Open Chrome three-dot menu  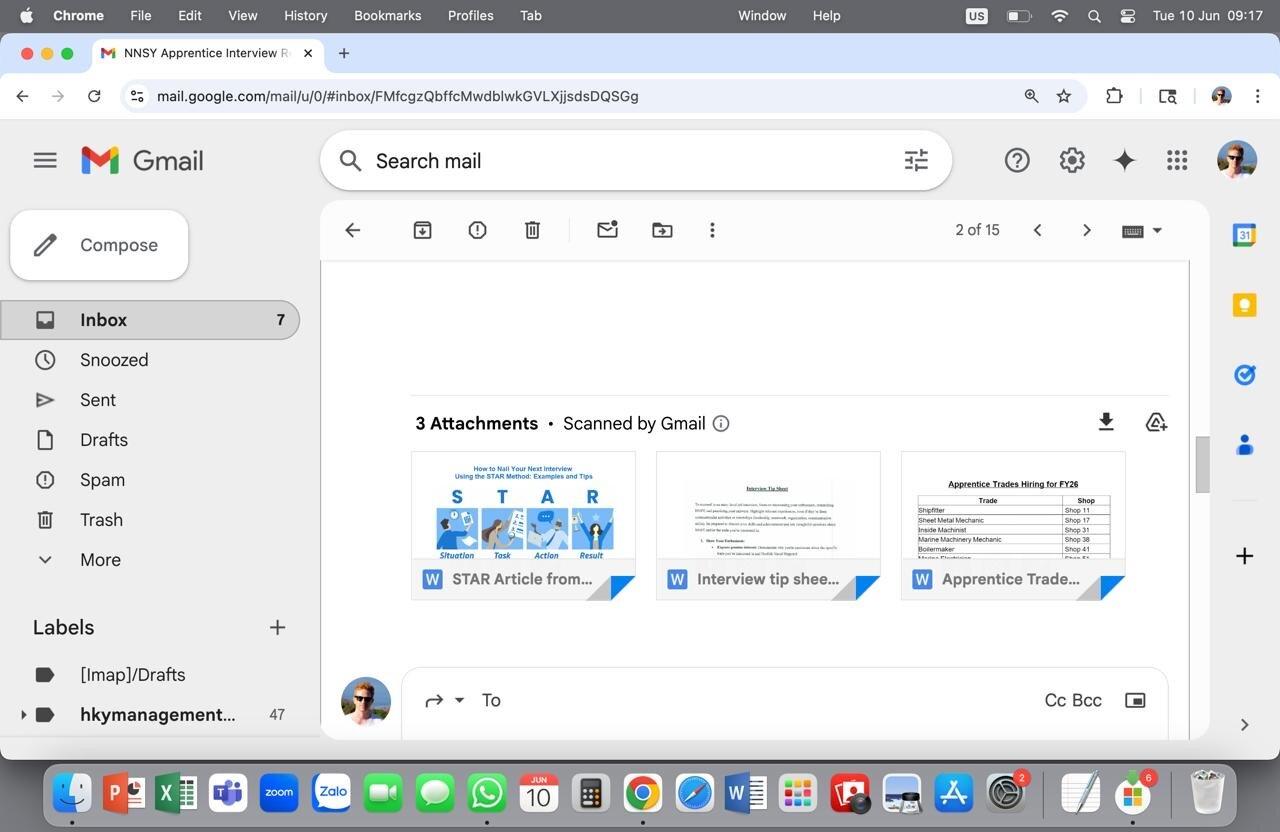click(1256, 96)
